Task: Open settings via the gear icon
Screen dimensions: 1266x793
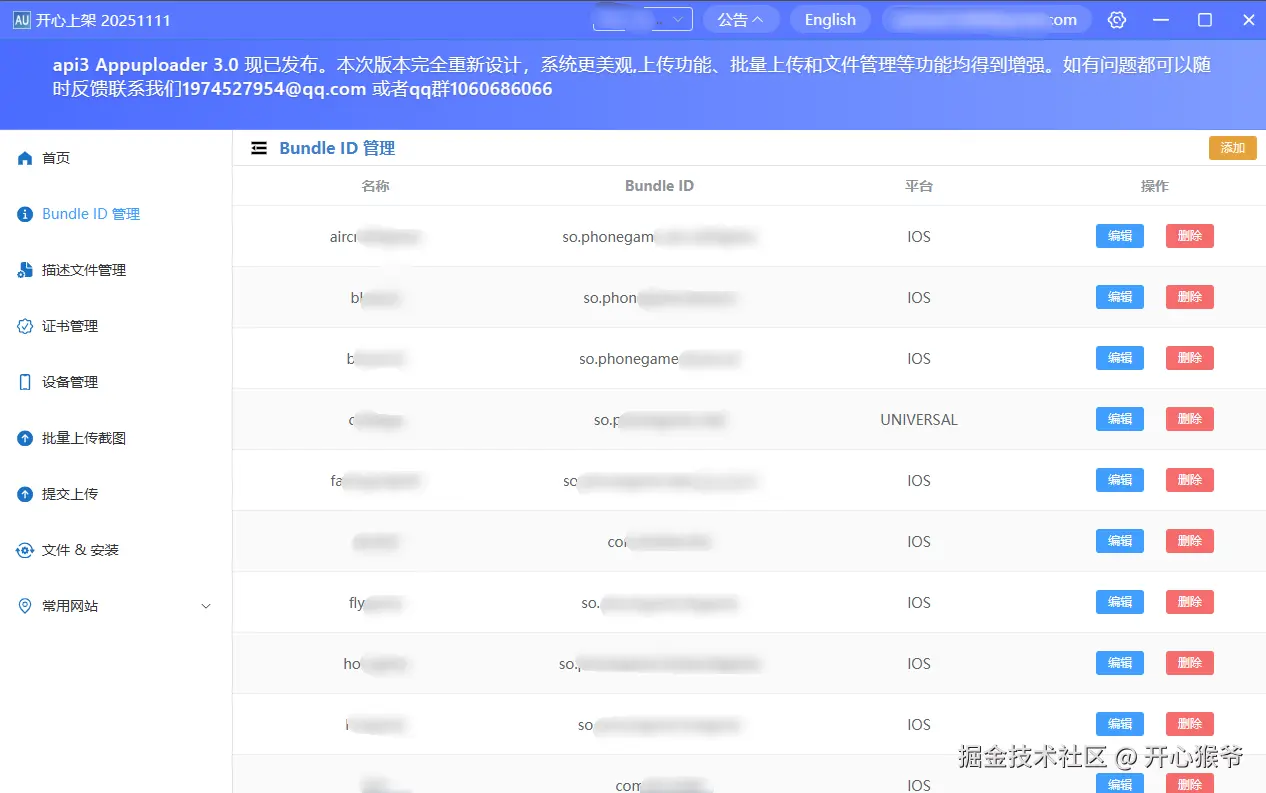Action: point(1117,20)
